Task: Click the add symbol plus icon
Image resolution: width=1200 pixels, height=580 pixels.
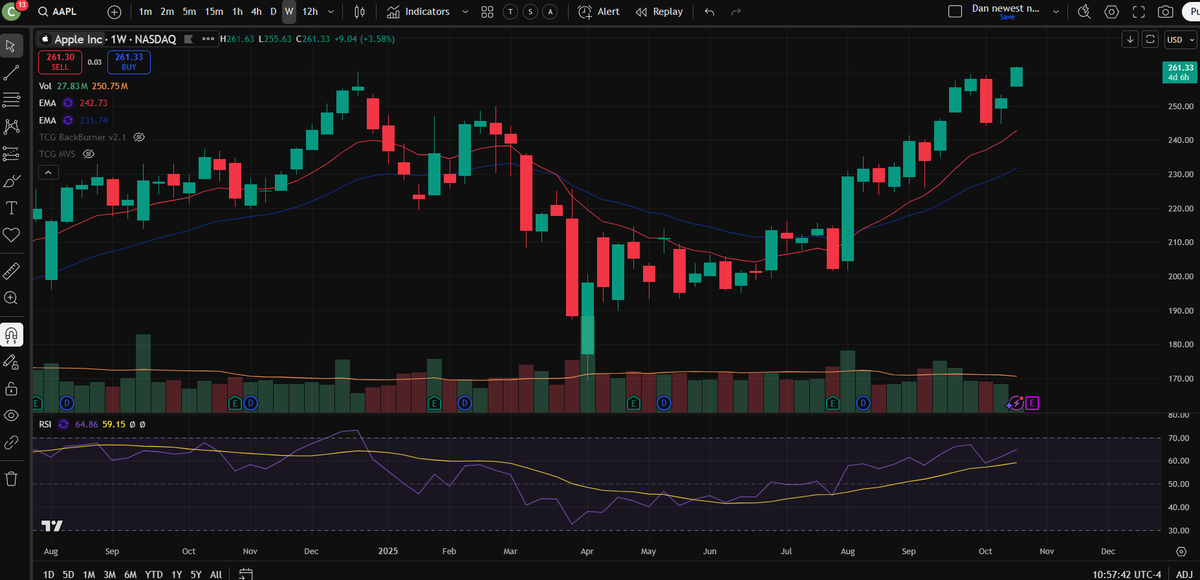Action: (114, 12)
